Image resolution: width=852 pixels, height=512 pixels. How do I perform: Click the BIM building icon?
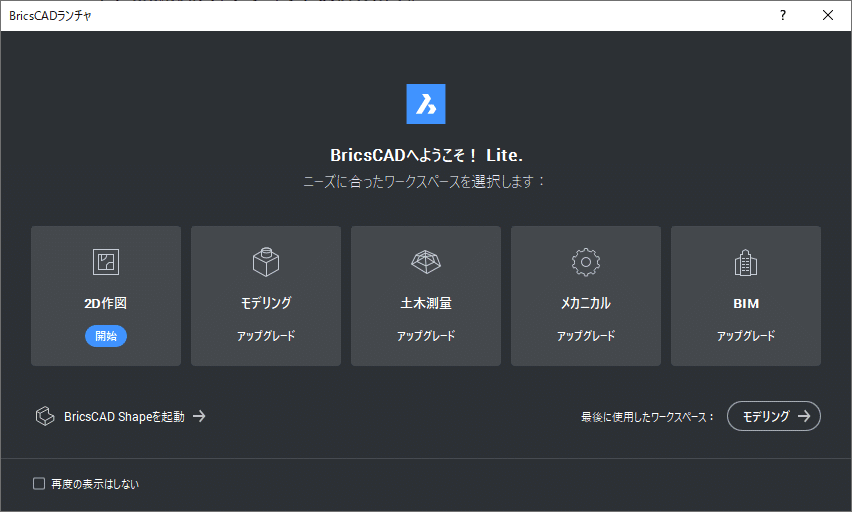coord(746,263)
